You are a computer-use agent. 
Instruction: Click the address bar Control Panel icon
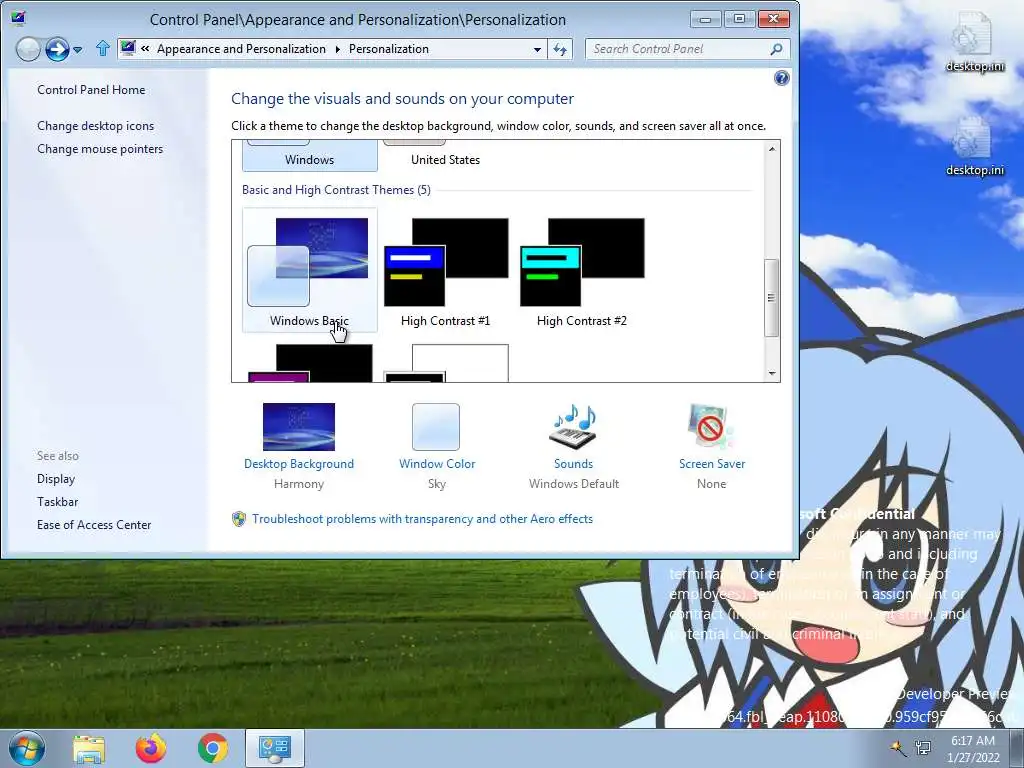pyautogui.click(x=129, y=48)
